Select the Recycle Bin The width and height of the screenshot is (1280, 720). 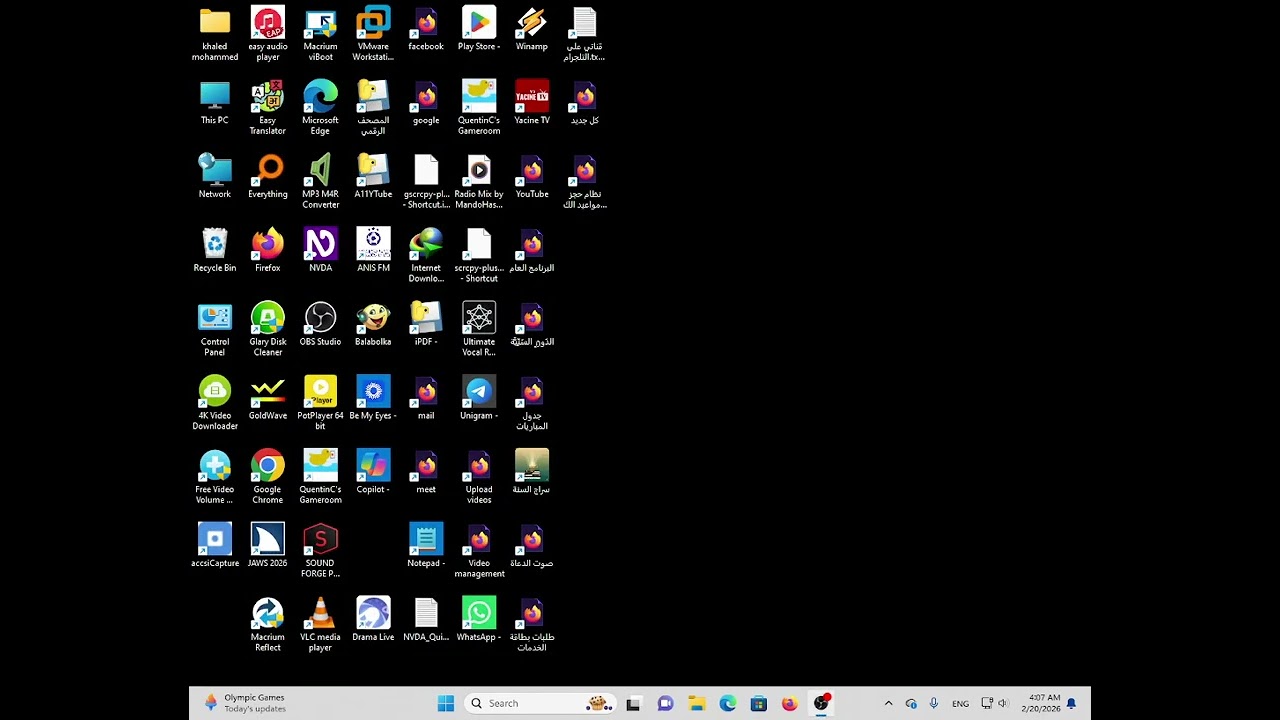pyautogui.click(x=215, y=251)
